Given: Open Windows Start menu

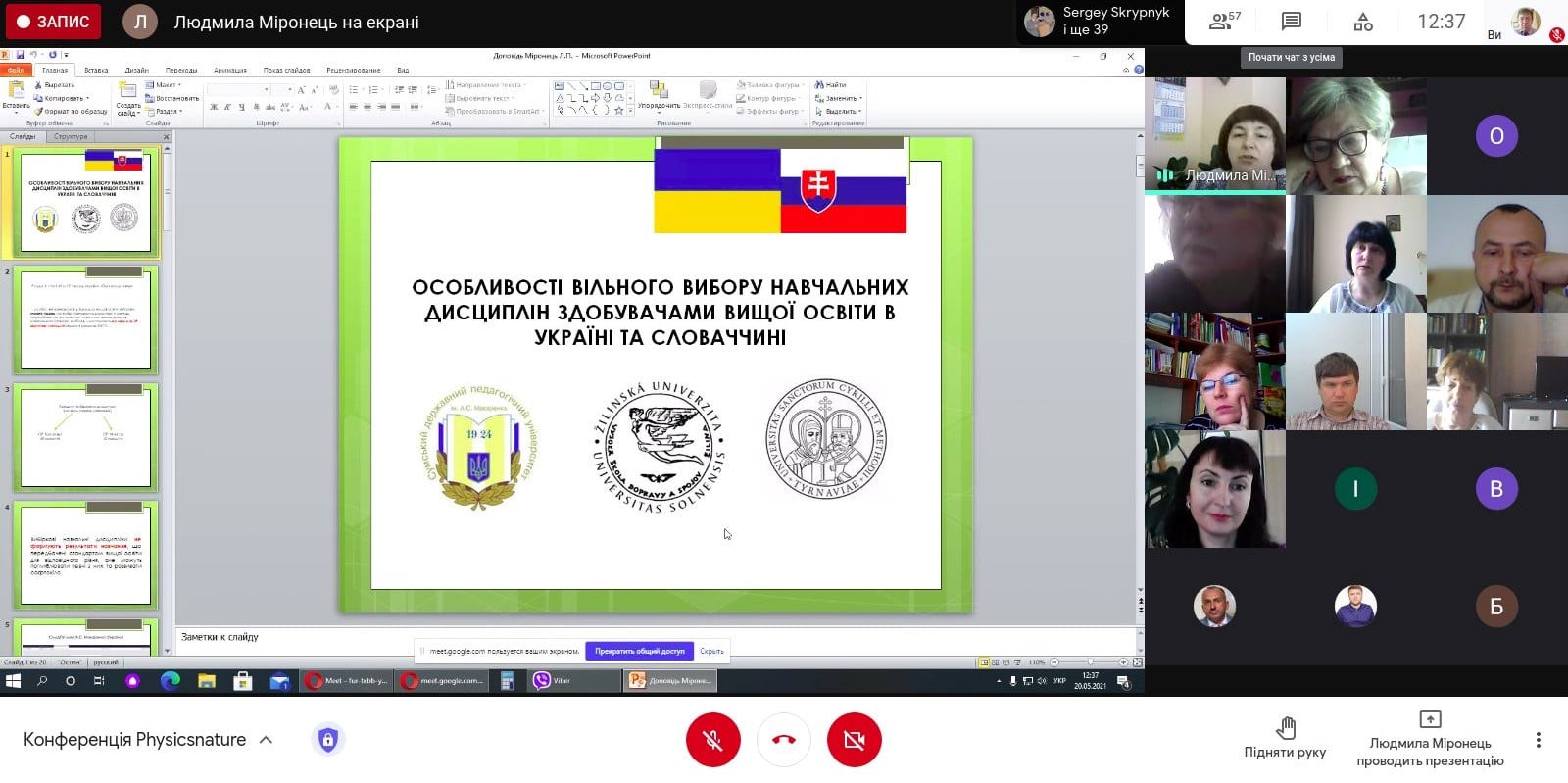Looking at the screenshot, I should [14, 680].
